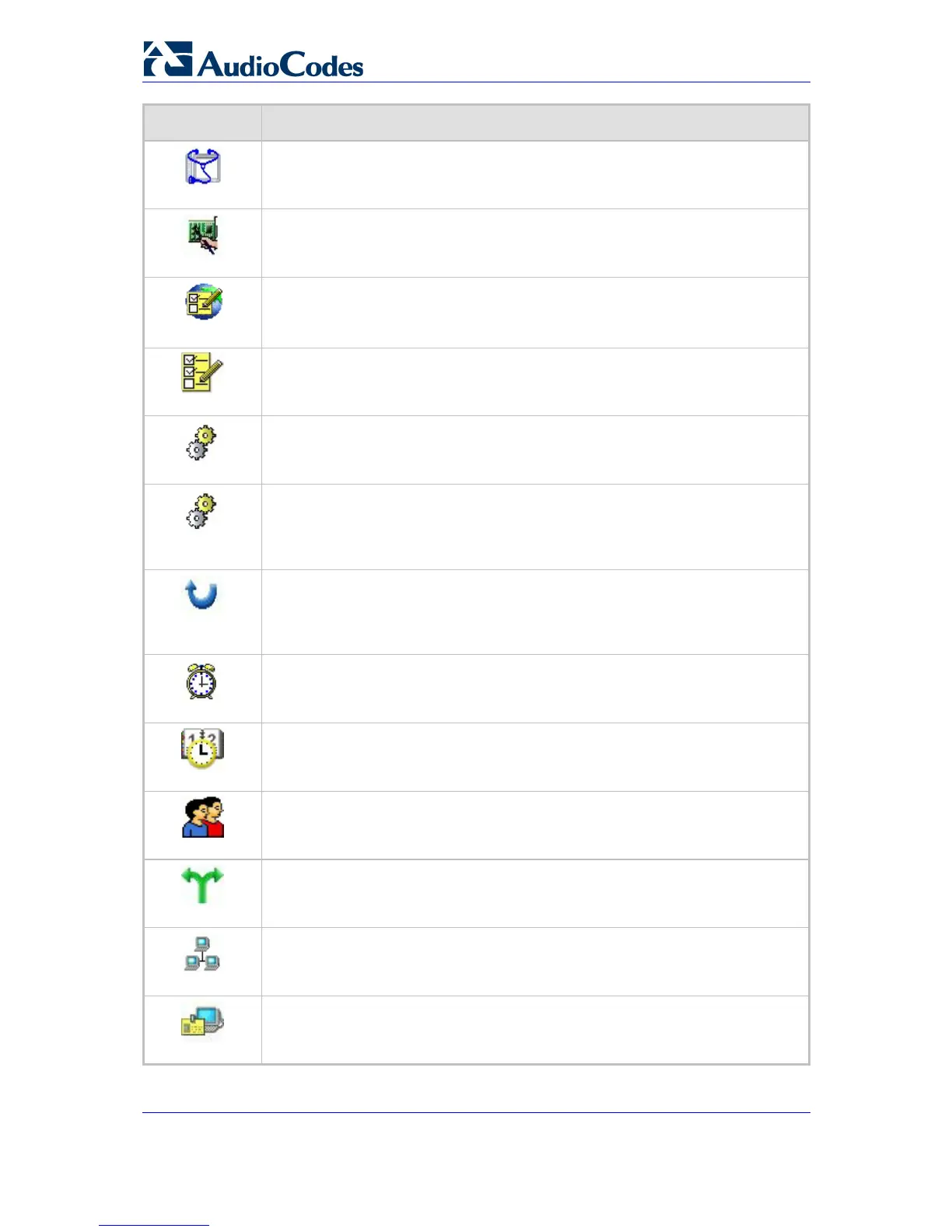Click the description cell beside the blue U-turn arrow
Image resolution: width=952 pixels, height=1232 pixels.
(x=535, y=612)
